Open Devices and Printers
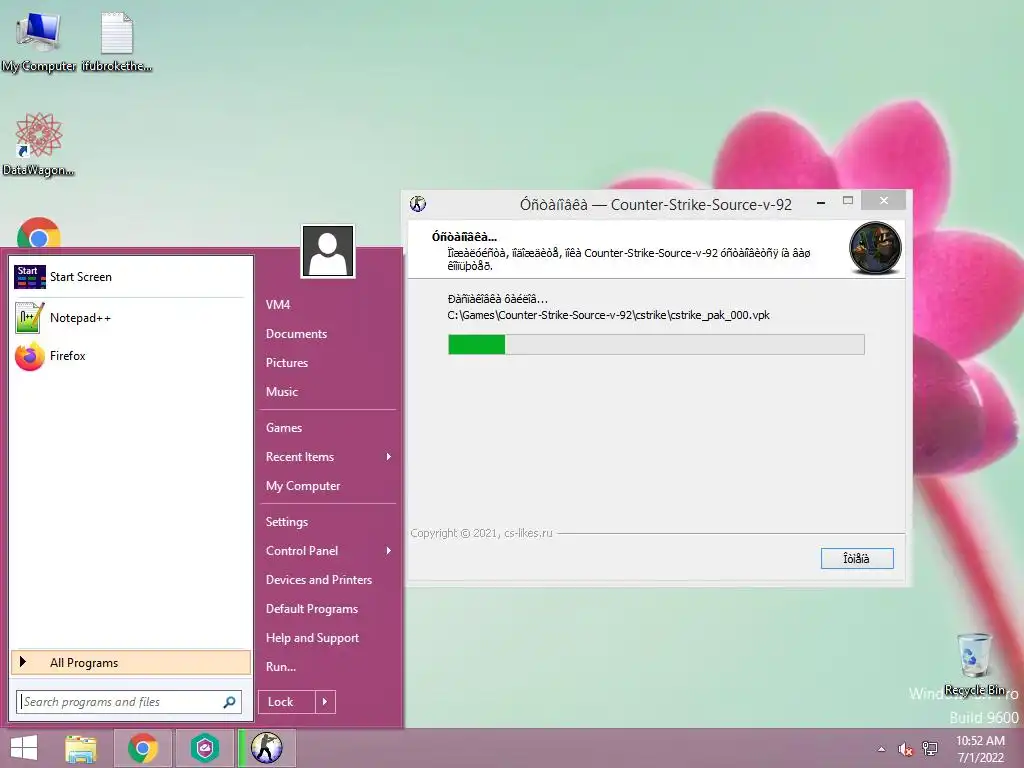 click(x=319, y=580)
